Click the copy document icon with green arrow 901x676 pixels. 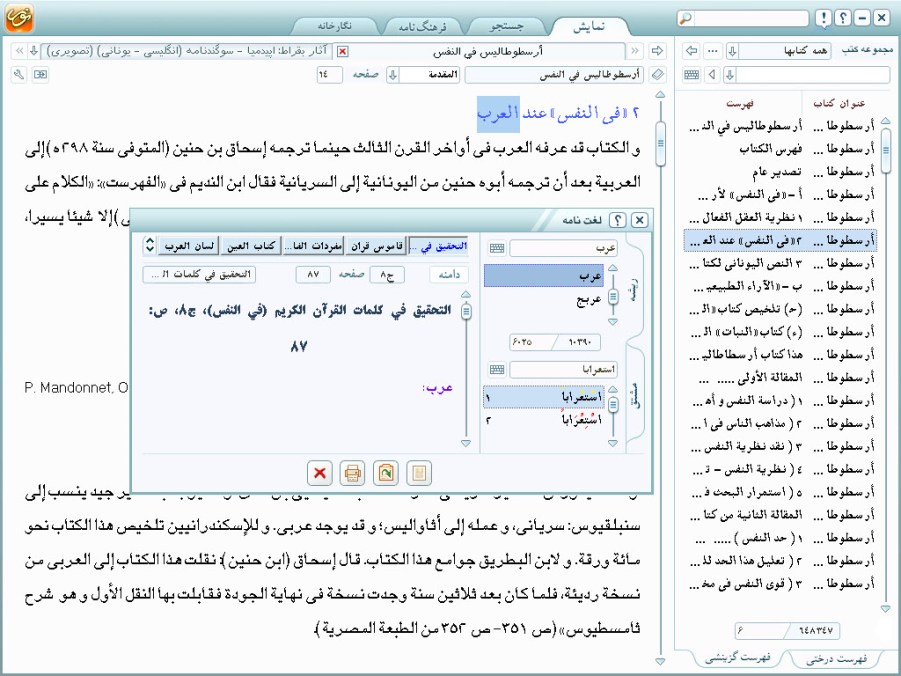(x=386, y=473)
